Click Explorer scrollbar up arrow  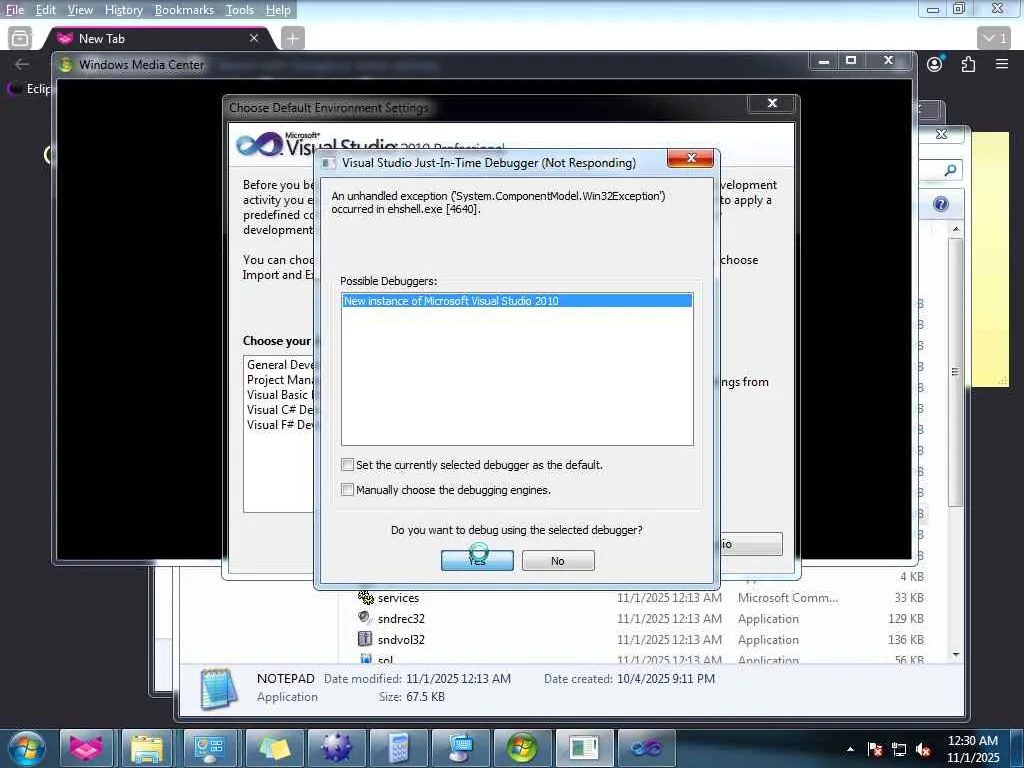tap(955, 229)
